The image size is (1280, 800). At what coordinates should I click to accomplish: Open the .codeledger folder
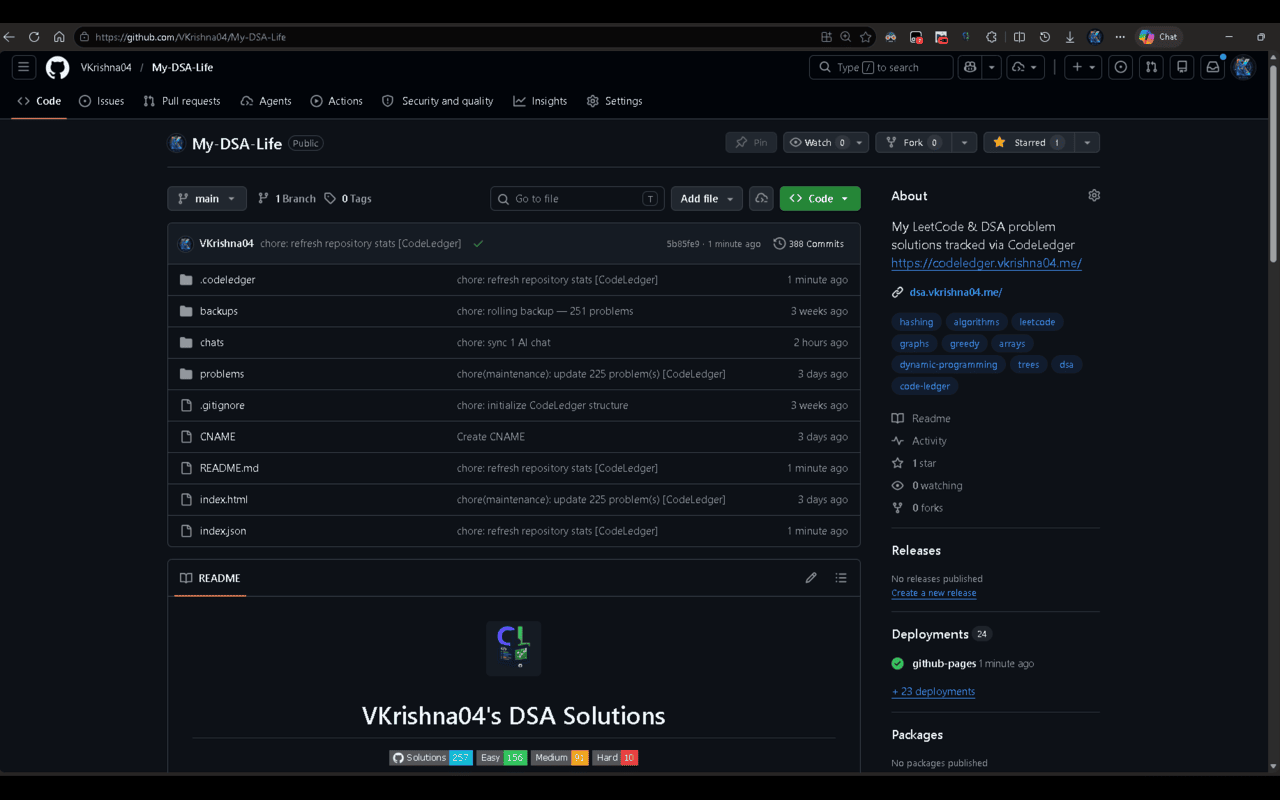(228, 280)
